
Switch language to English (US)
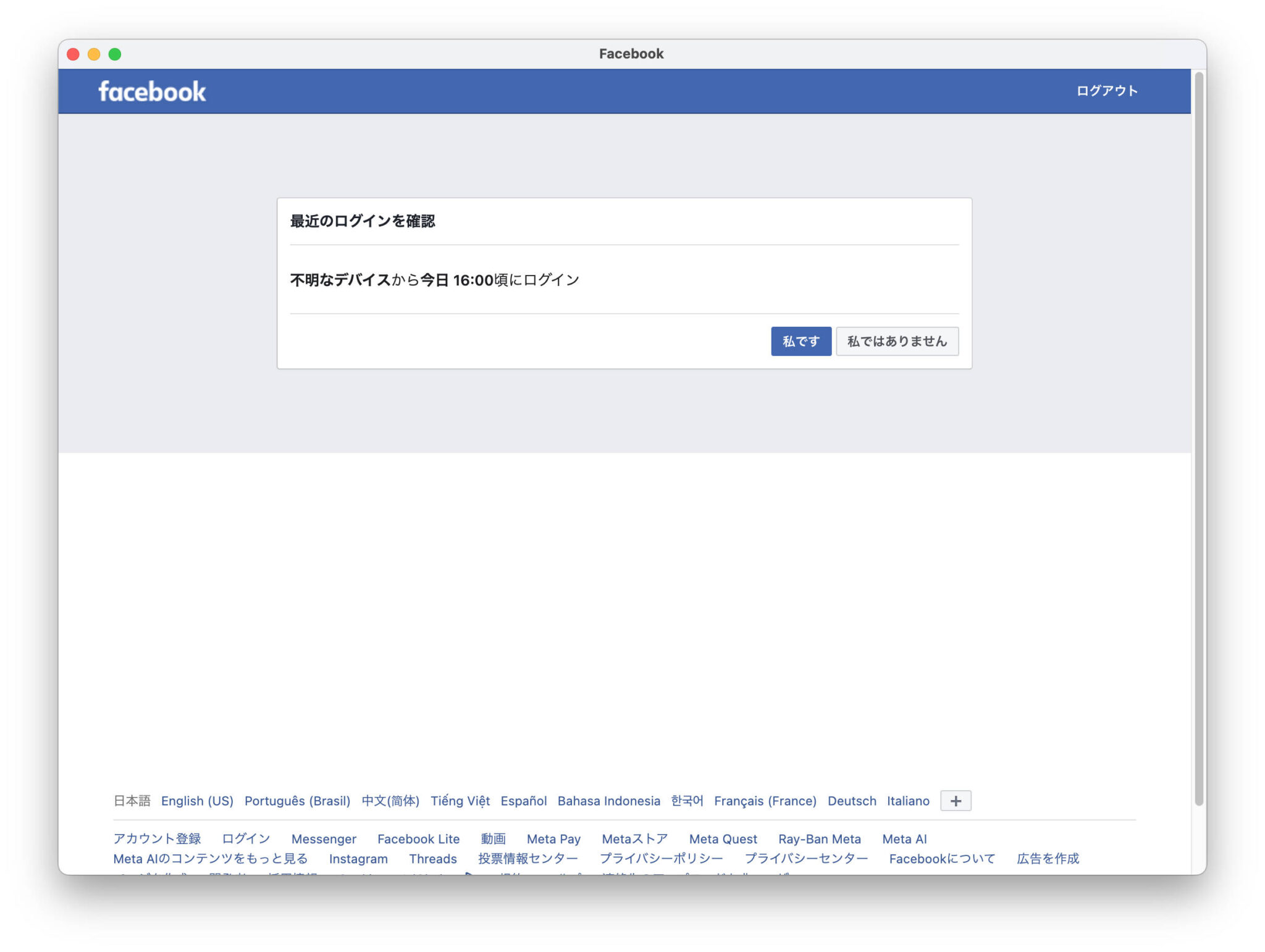tap(197, 801)
